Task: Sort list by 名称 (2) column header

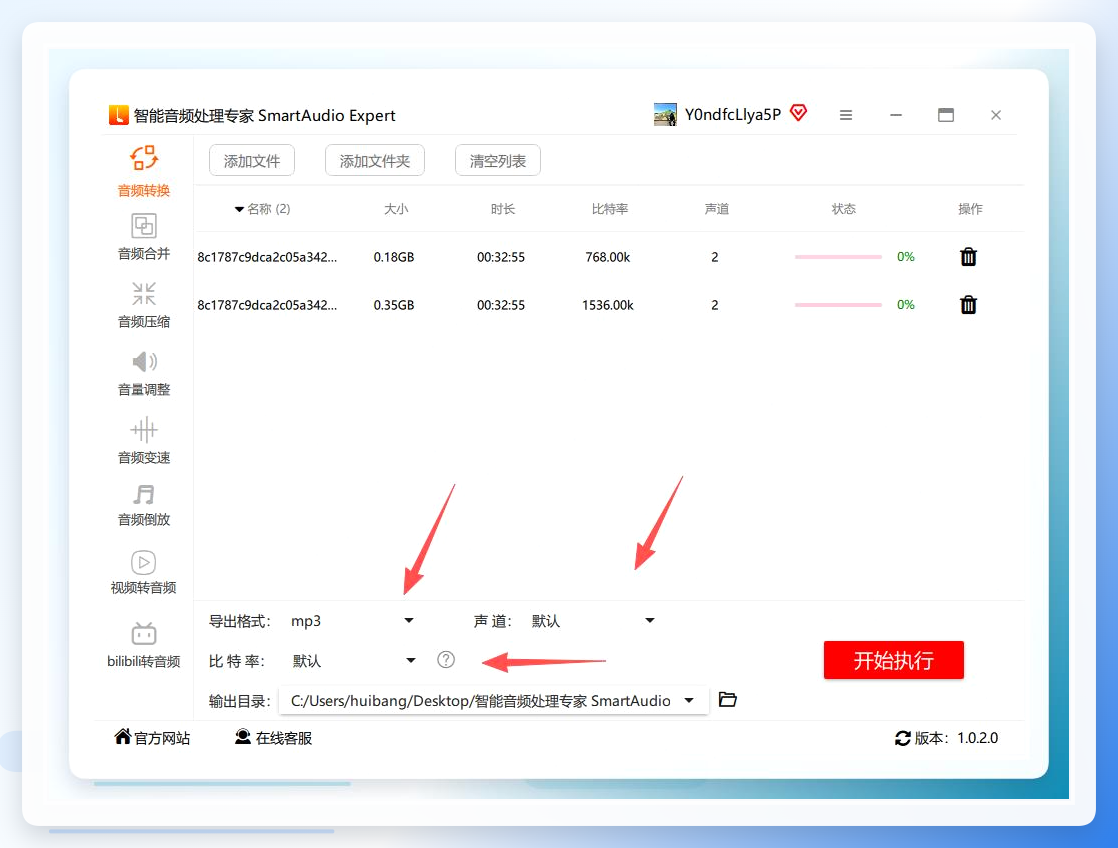Action: [x=262, y=209]
